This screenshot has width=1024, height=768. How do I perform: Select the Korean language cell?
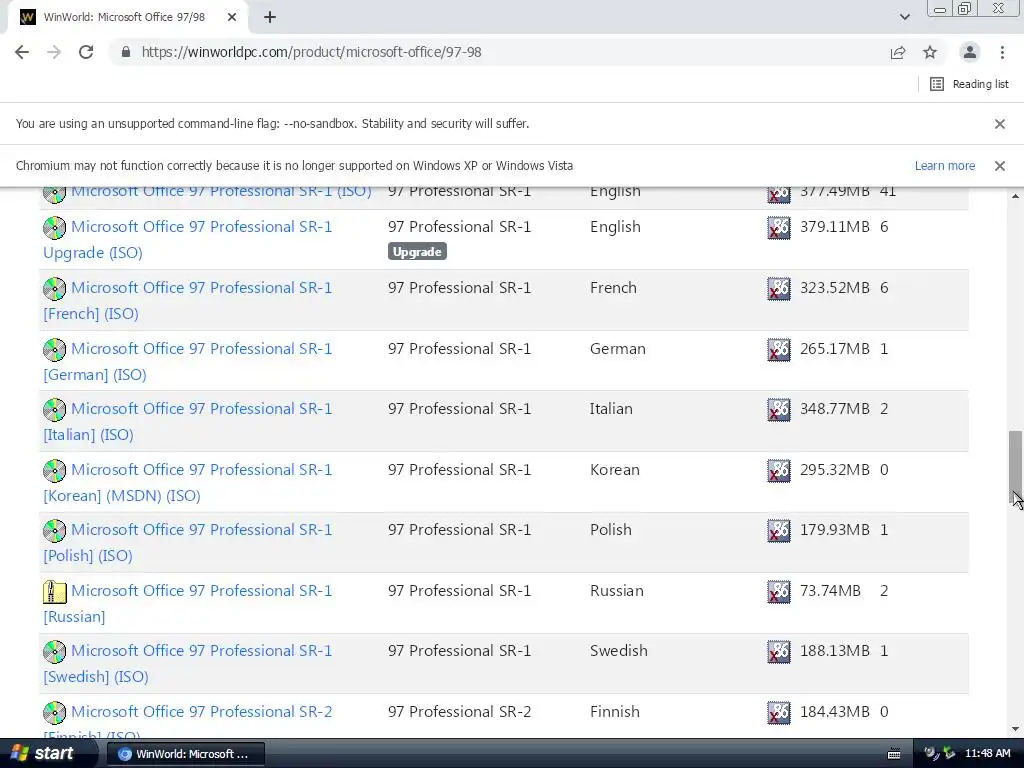[615, 470]
